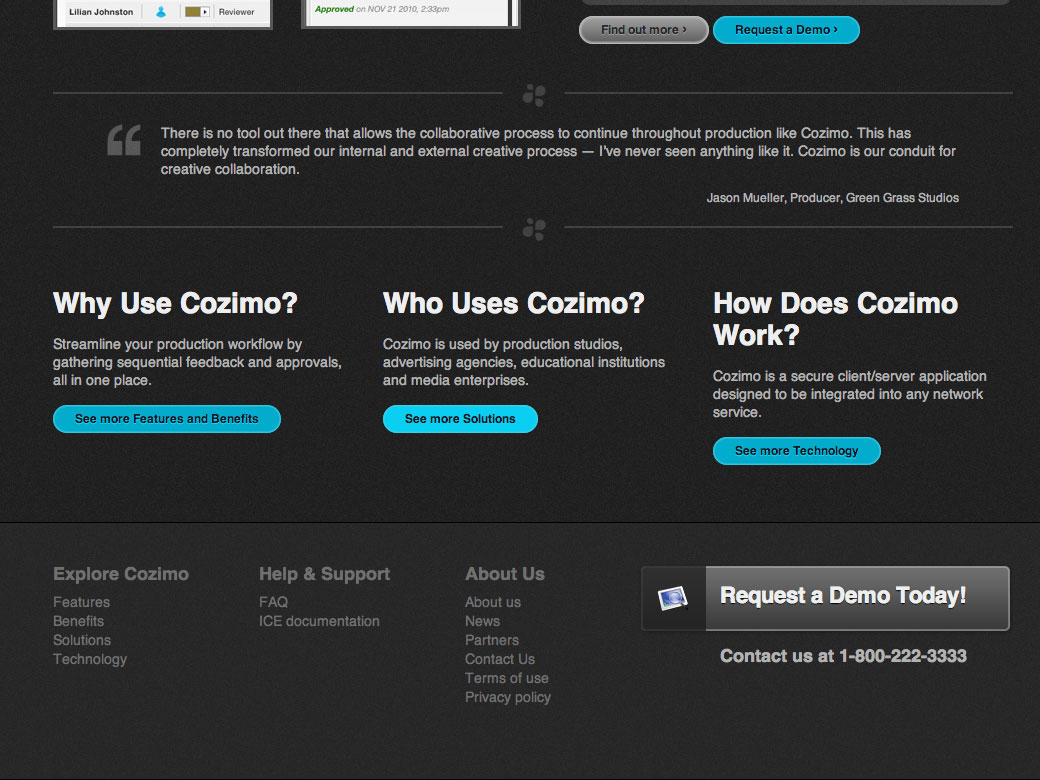Screen dimensions: 1040x780
Task: Open See more Solutions
Action: click(460, 419)
